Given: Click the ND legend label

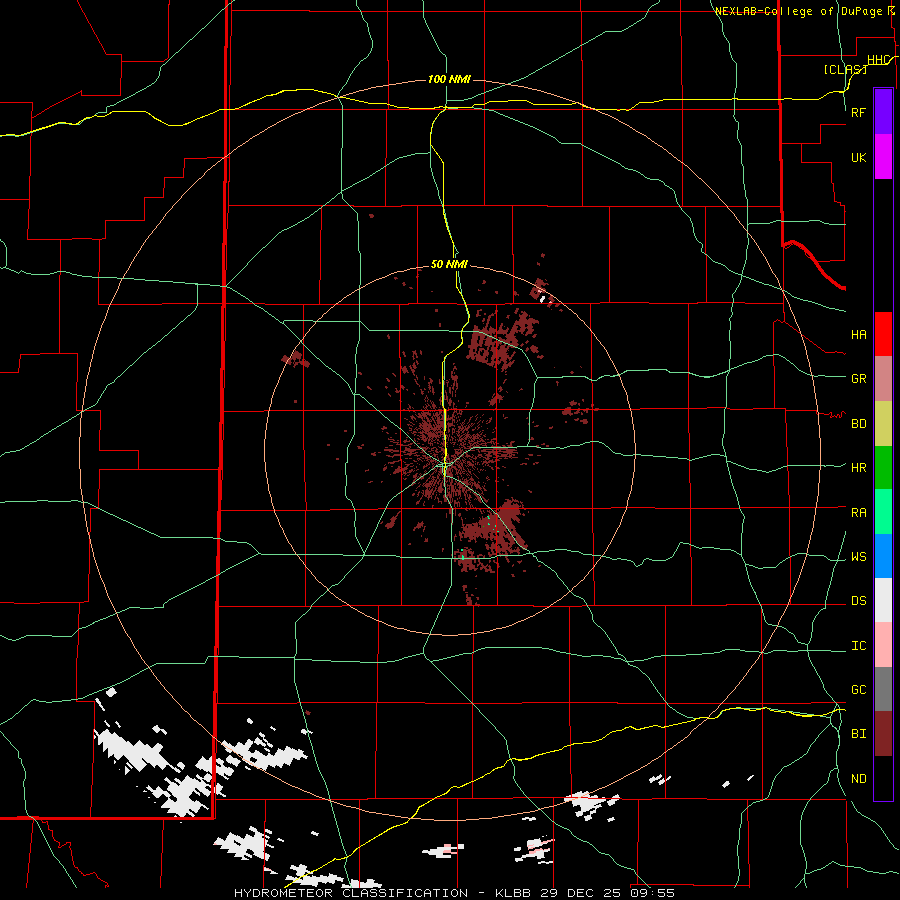Looking at the screenshot, I should pyautogui.click(x=858, y=779).
